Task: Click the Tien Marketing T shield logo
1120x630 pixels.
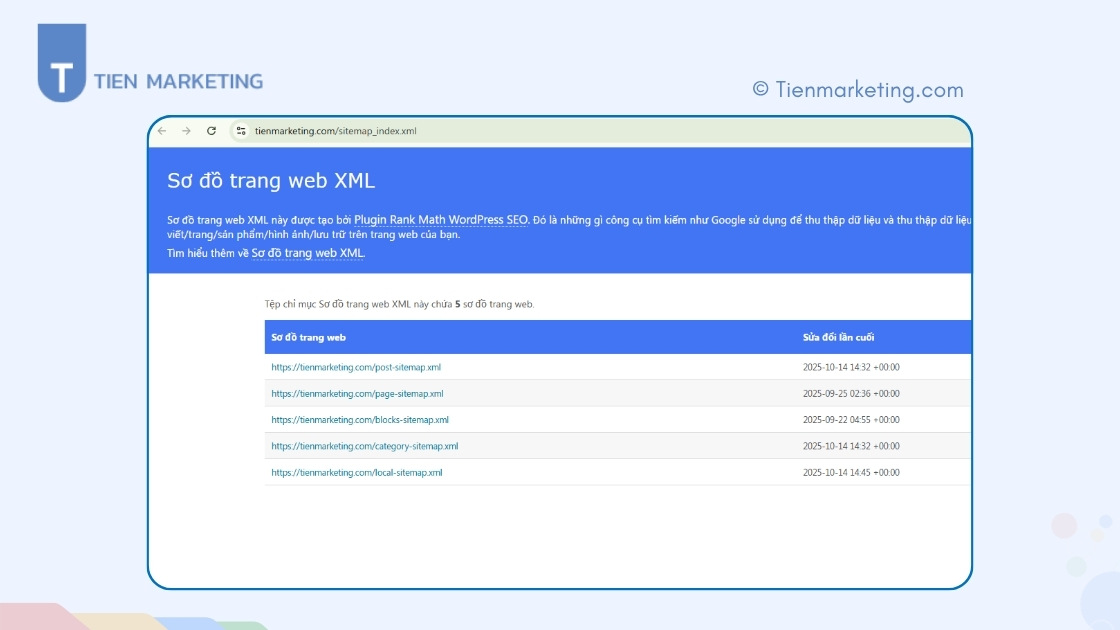Action: pos(61,64)
